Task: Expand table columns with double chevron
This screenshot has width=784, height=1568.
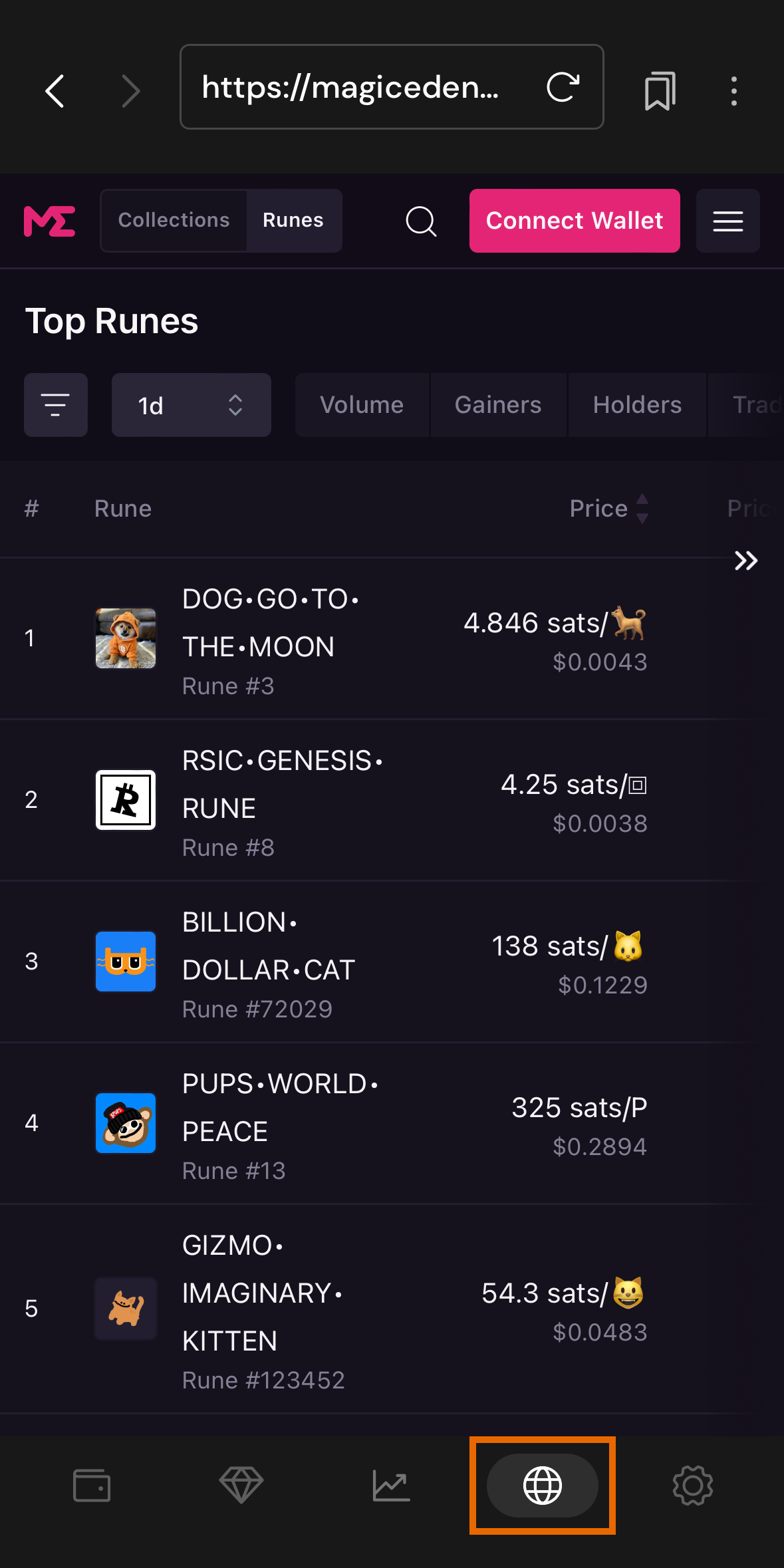Action: [745, 561]
